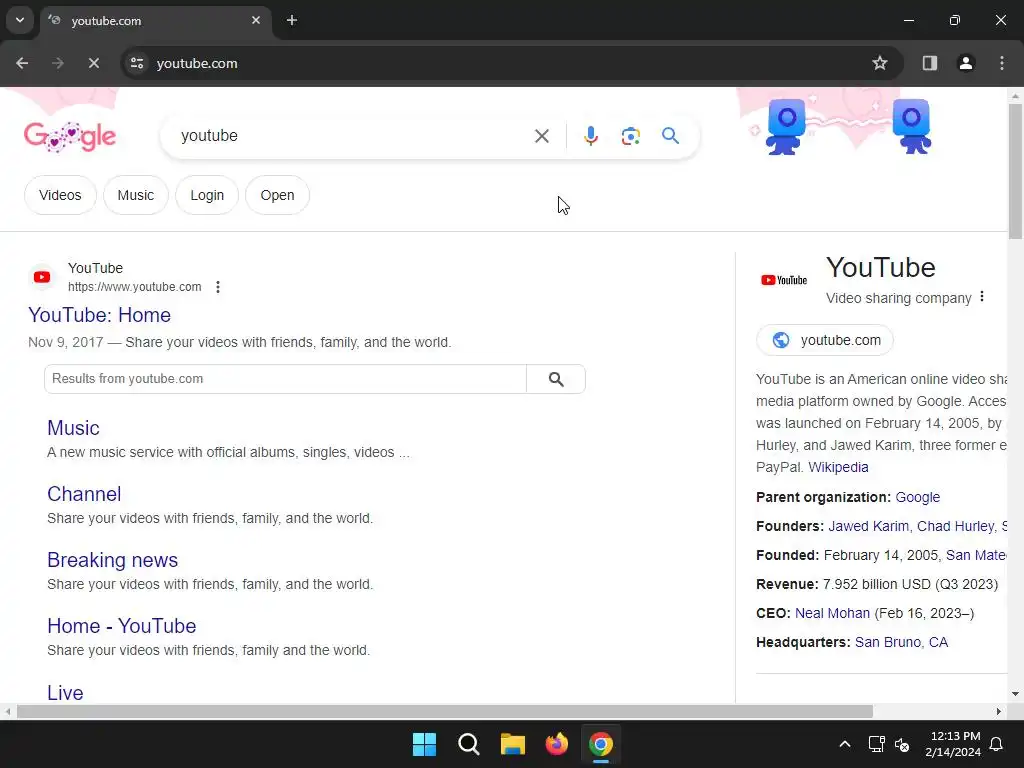
Task: Open Google parent organization link
Action: coord(918,497)
